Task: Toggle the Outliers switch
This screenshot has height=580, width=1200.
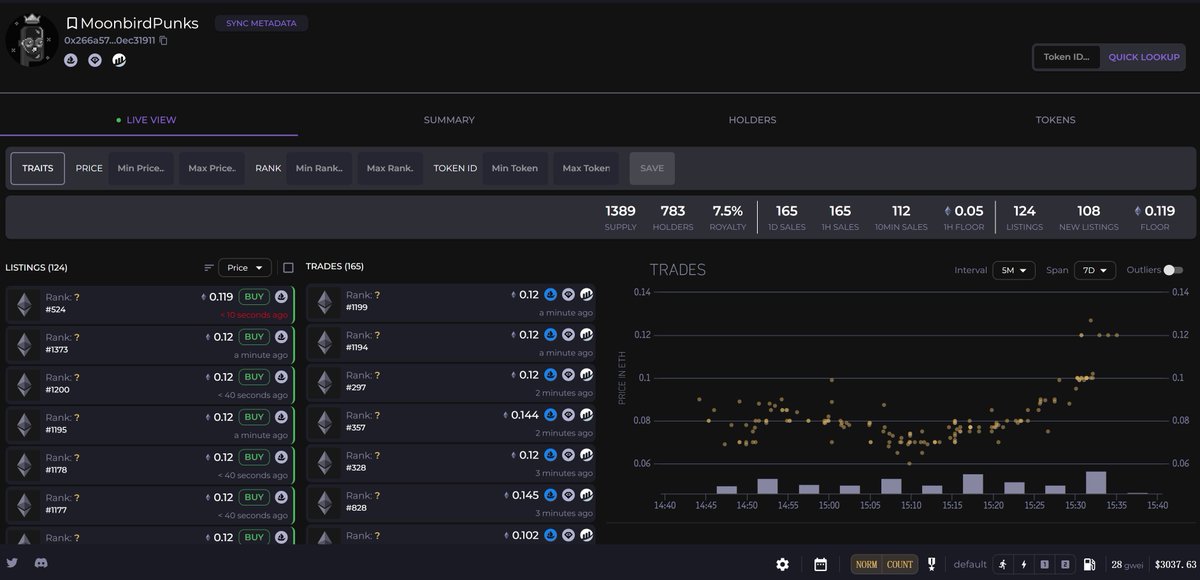Action: click(1173, 270)
